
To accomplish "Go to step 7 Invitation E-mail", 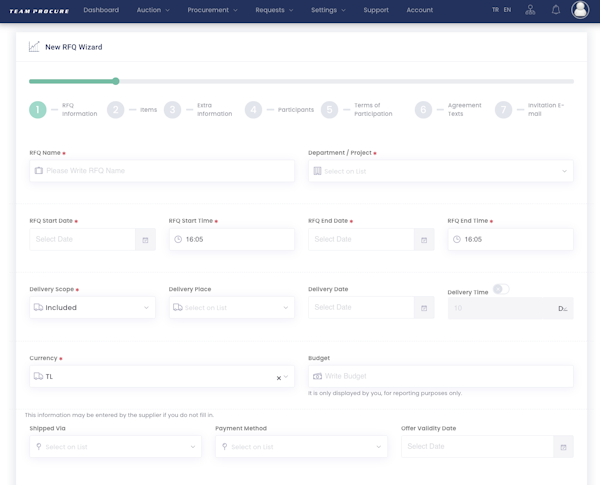I will click(530, 110).
